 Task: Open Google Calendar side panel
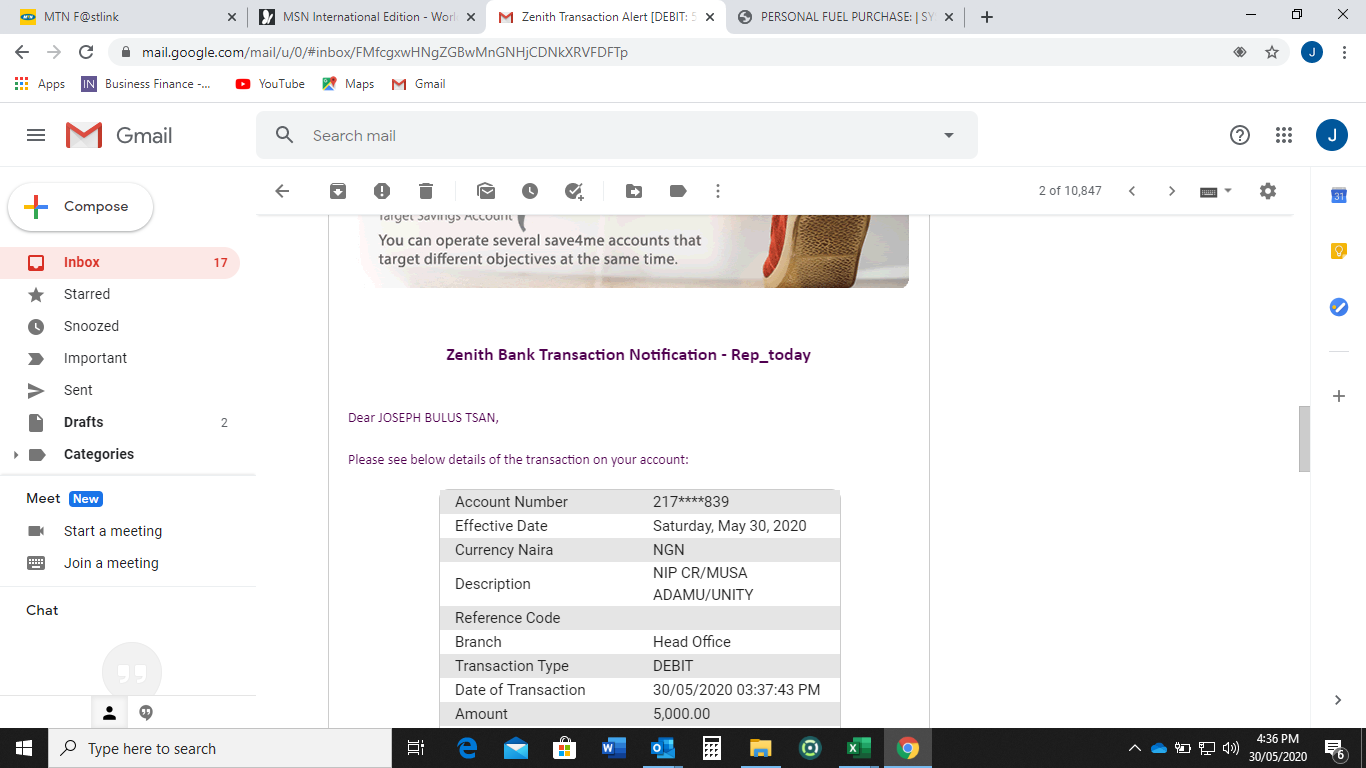point(1339,196)
